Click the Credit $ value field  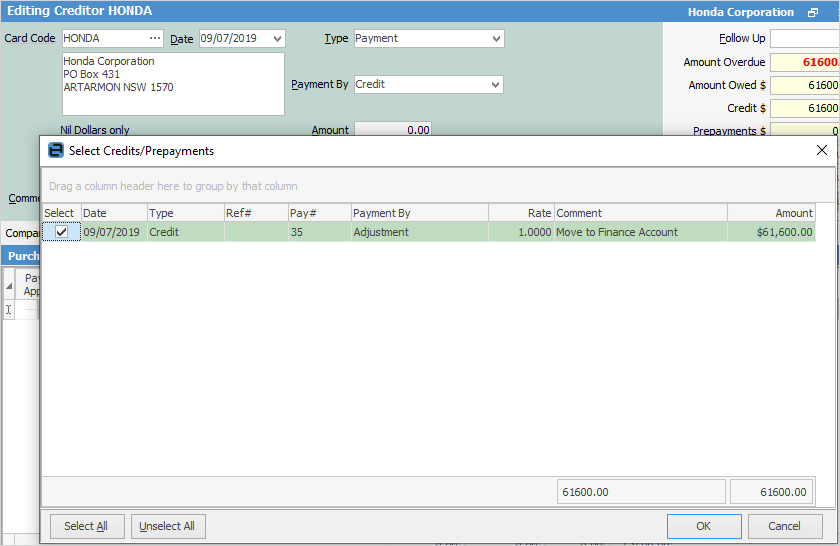click(805, 108)
